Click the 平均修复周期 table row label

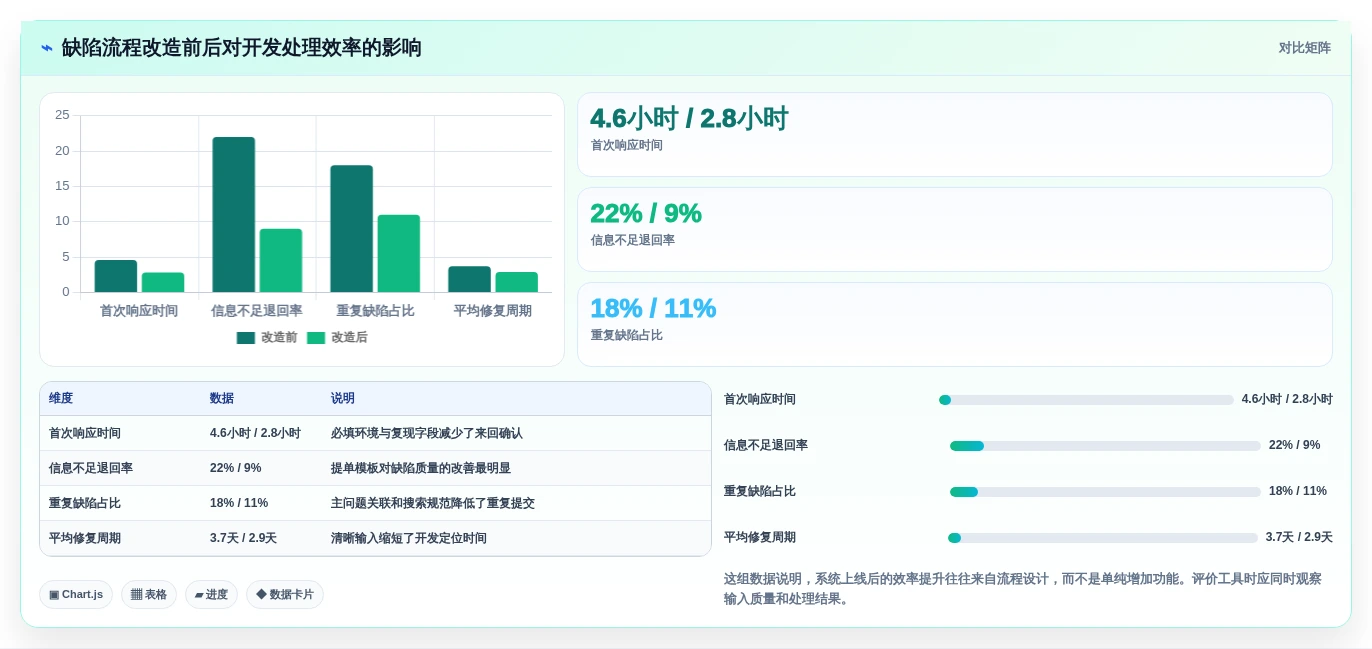tap(85, 538)
